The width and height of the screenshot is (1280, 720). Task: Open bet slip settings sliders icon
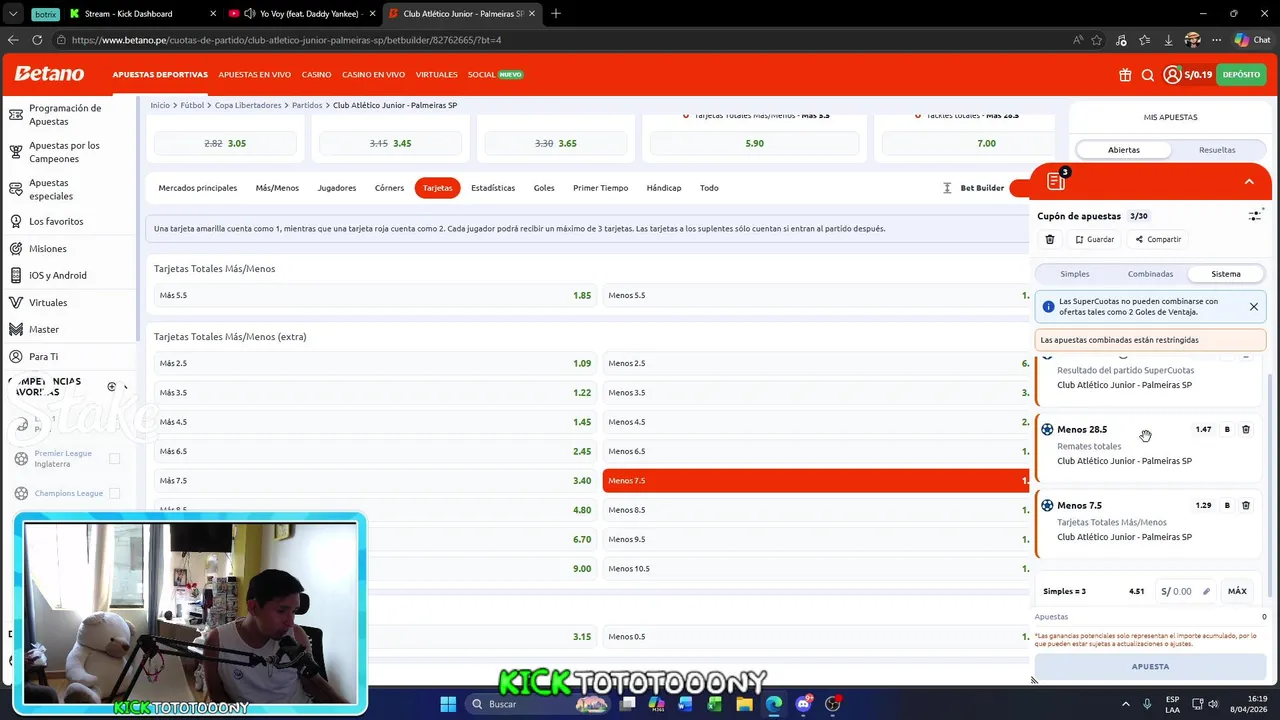(x=1255, y=215)
